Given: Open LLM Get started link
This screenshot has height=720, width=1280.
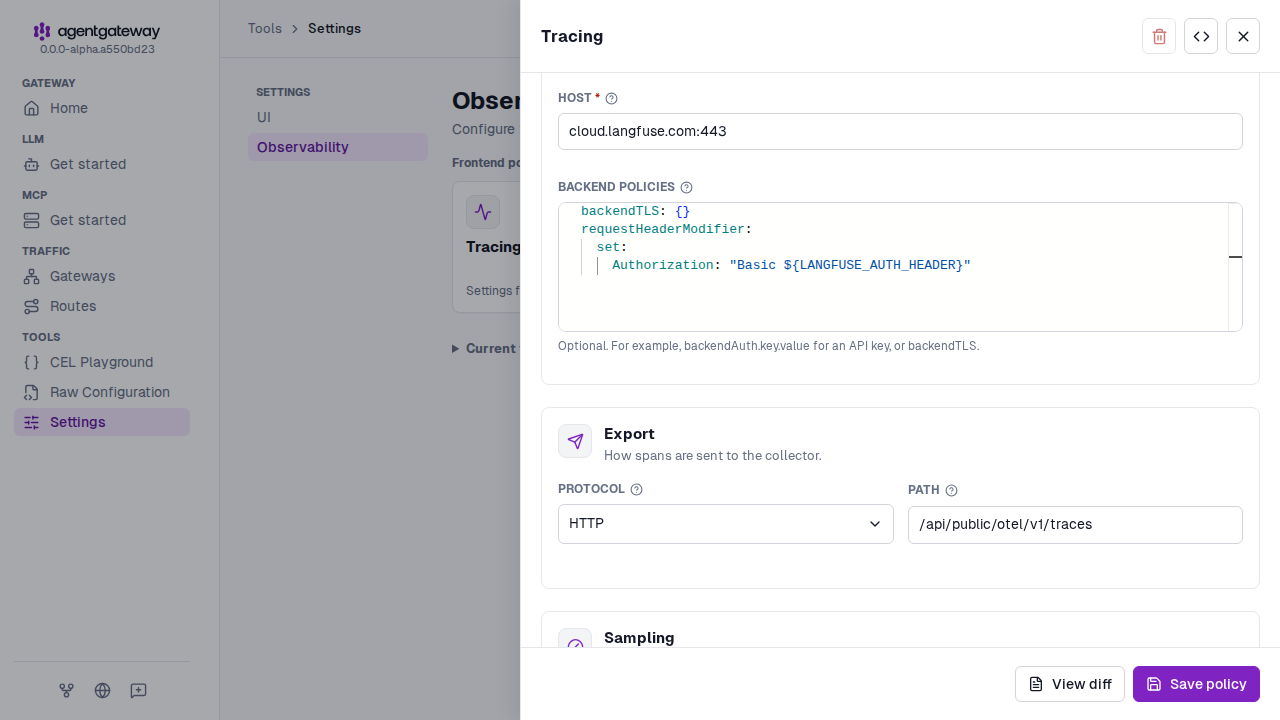Looking at the screenshot, I should pyautogui.click(x=102, y=164).
